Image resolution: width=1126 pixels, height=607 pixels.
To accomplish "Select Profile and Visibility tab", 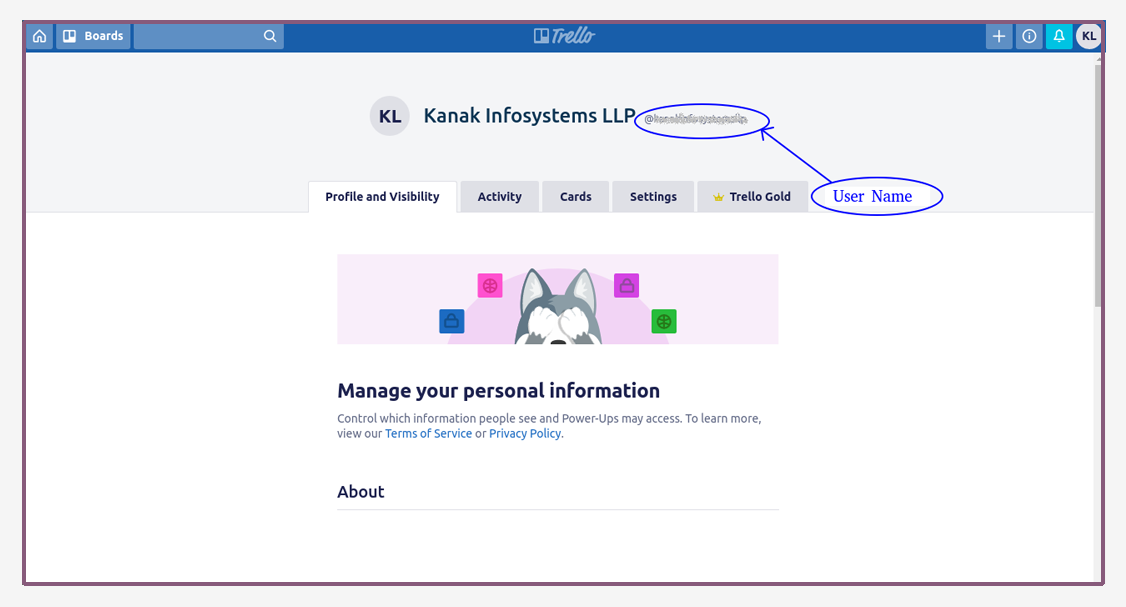I will 382,197.
